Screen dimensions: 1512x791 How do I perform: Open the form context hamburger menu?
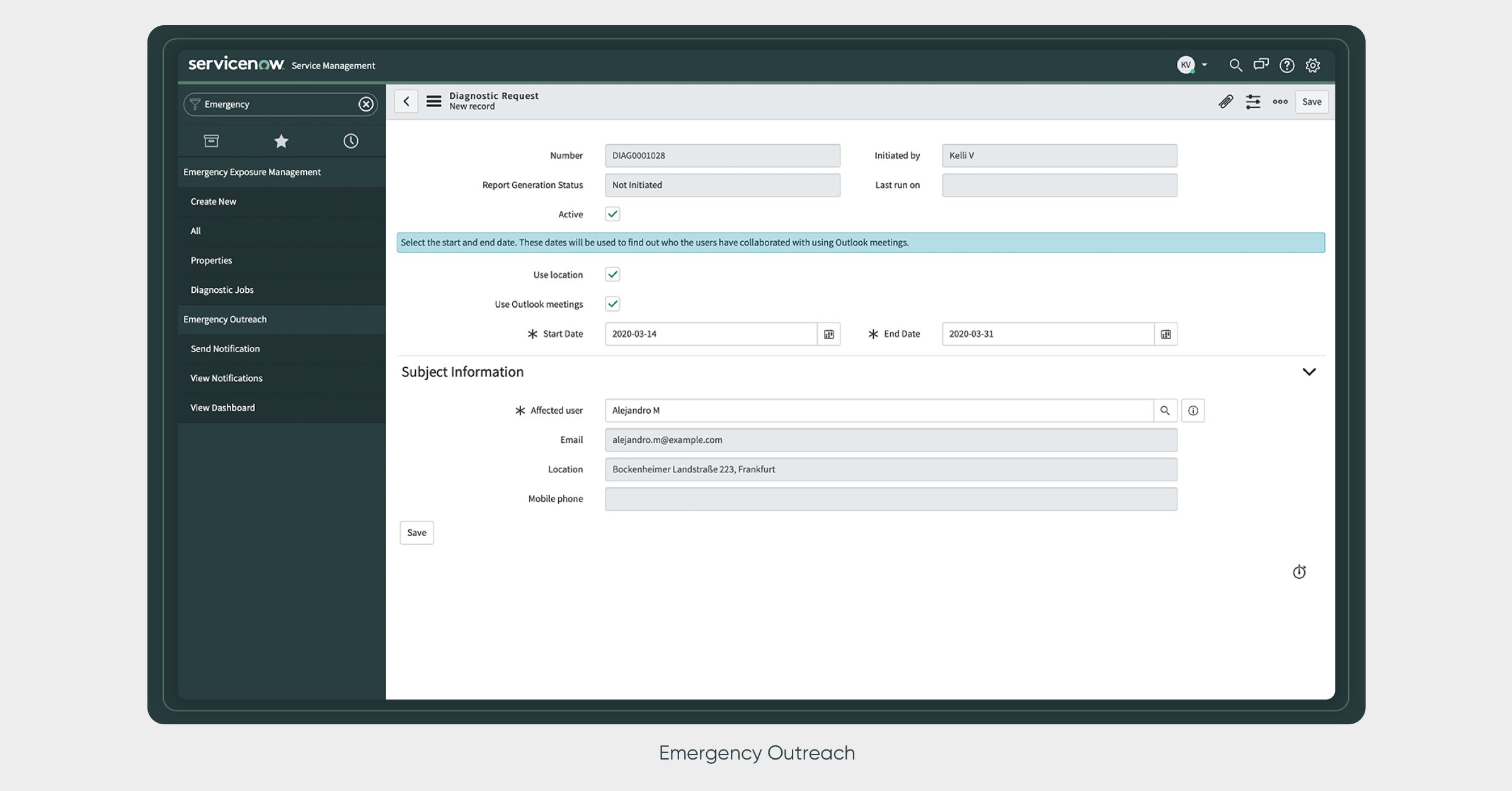(433, 101)
